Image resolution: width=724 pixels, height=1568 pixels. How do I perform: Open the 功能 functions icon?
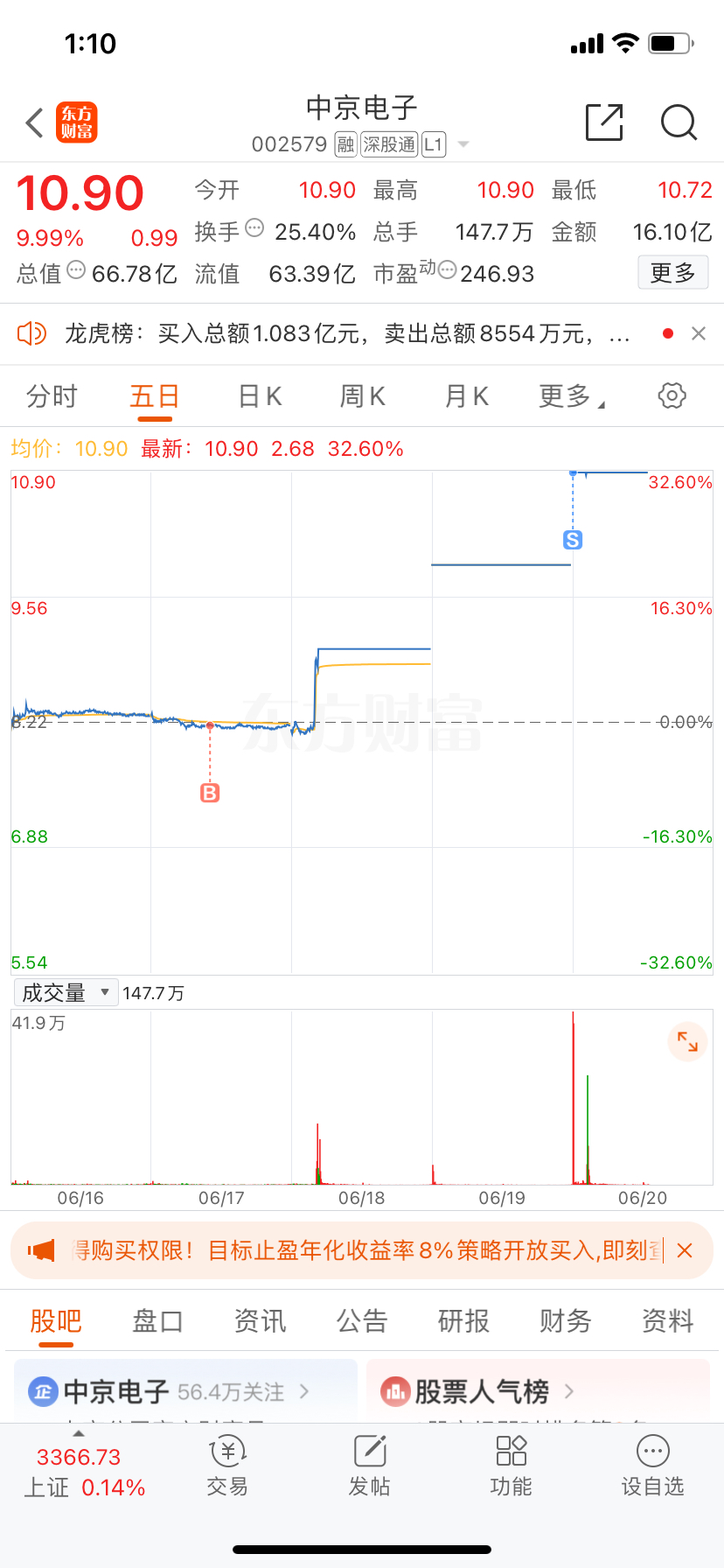click(x=511, y=1466)
